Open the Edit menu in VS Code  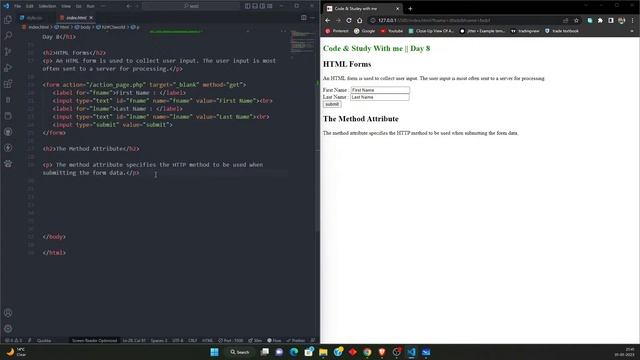pyautogui.click(x=30, y=6)
